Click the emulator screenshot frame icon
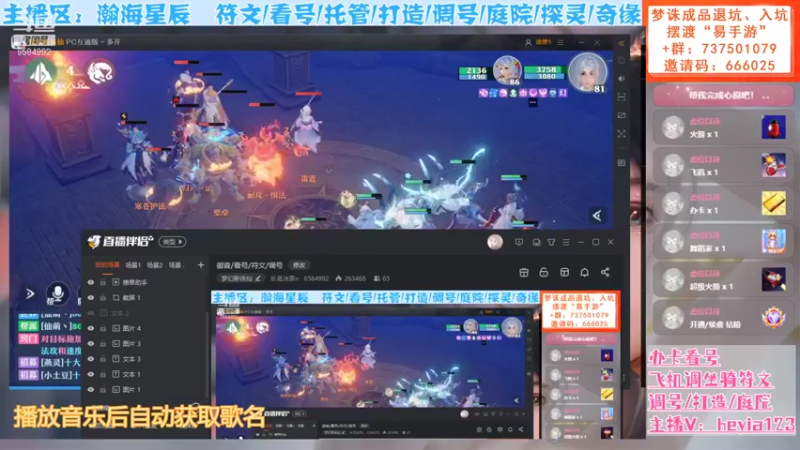Viewport: 800px width, 450px height. (x=621, y=97)
